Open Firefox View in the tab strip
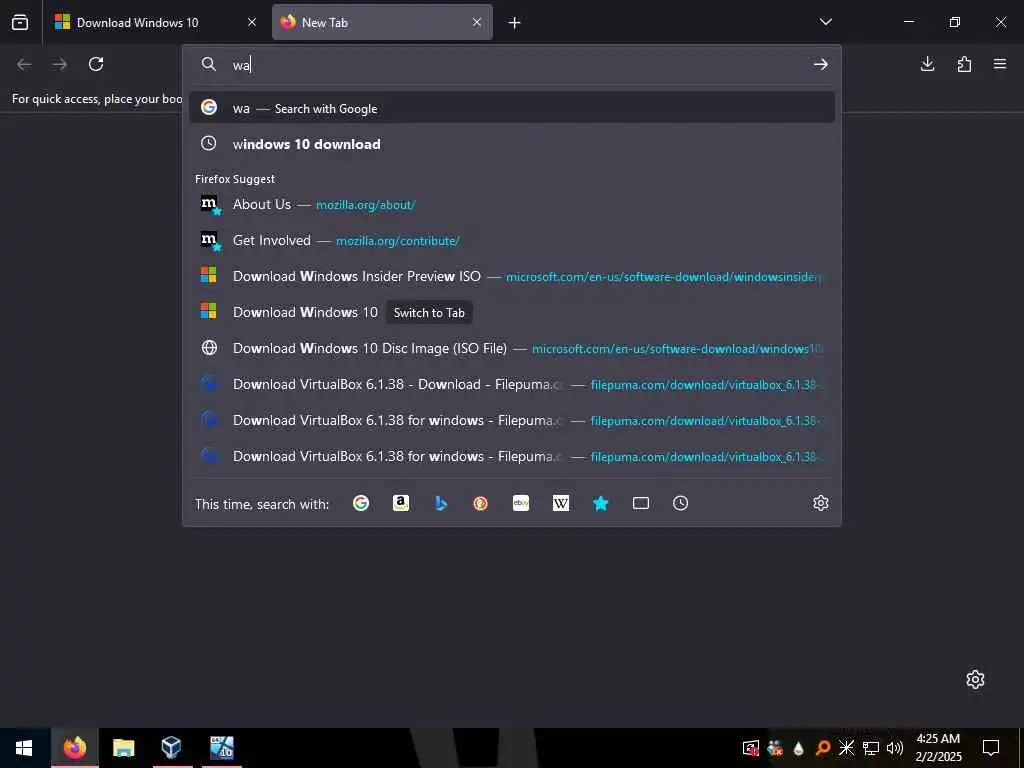The image size is (1024, 768). (20, 22)
